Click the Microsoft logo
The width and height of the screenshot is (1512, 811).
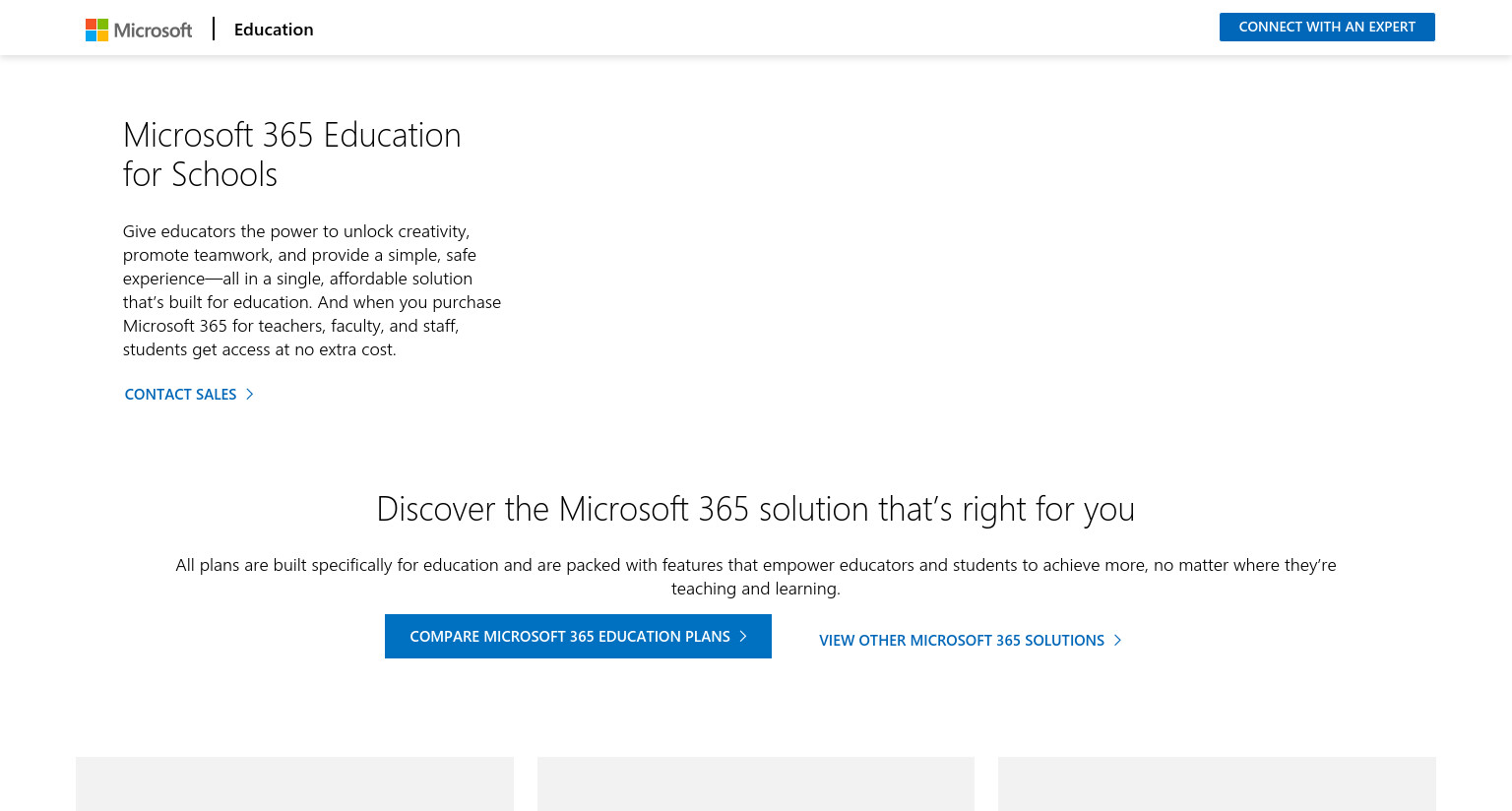tap(139, 30)
